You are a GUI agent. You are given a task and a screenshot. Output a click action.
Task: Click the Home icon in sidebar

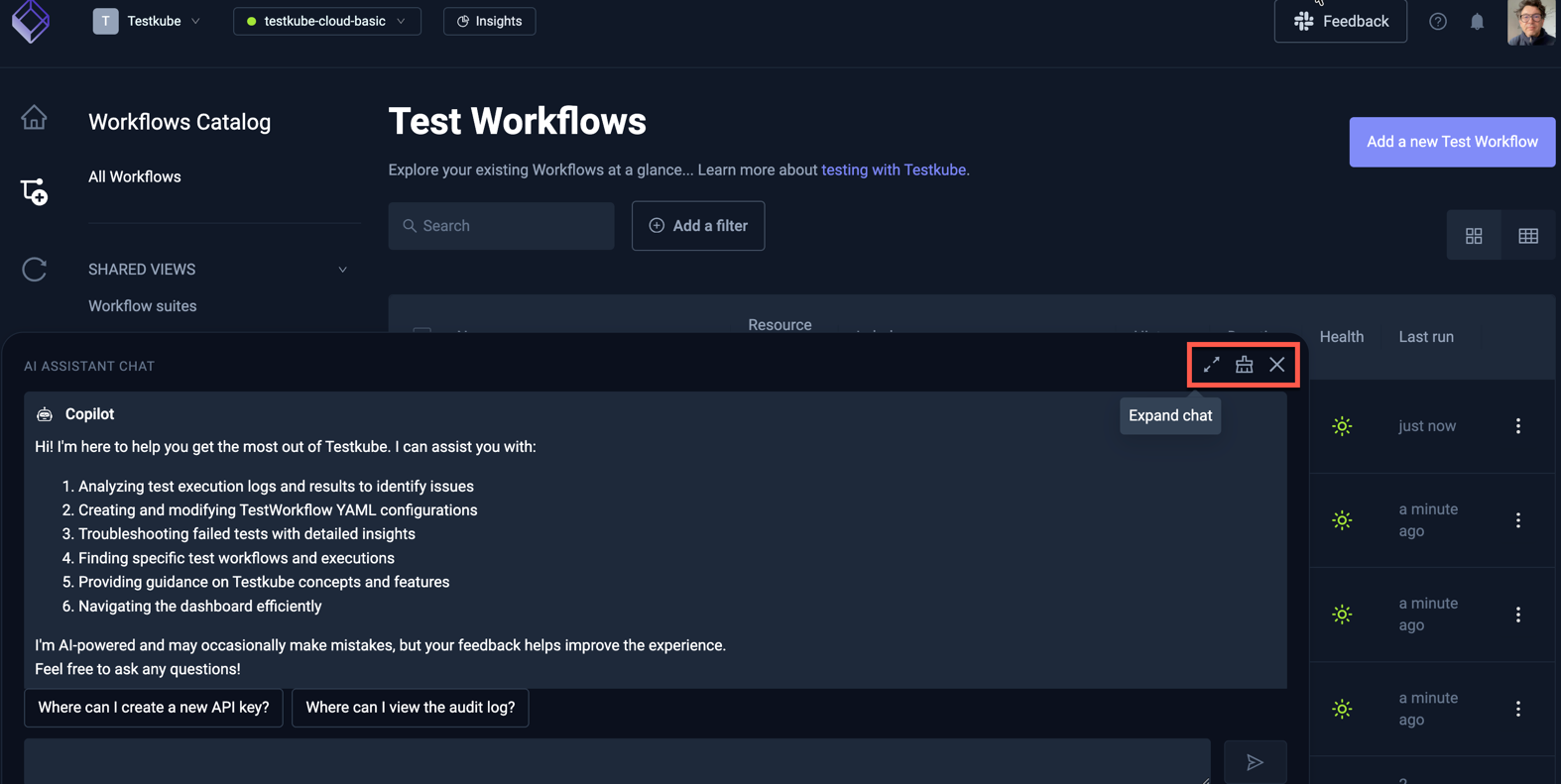[x=34, y=118]
